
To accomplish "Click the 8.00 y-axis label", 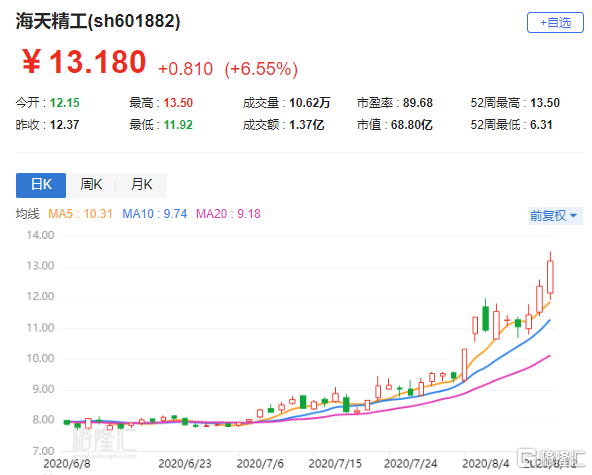I will [43, 420].
